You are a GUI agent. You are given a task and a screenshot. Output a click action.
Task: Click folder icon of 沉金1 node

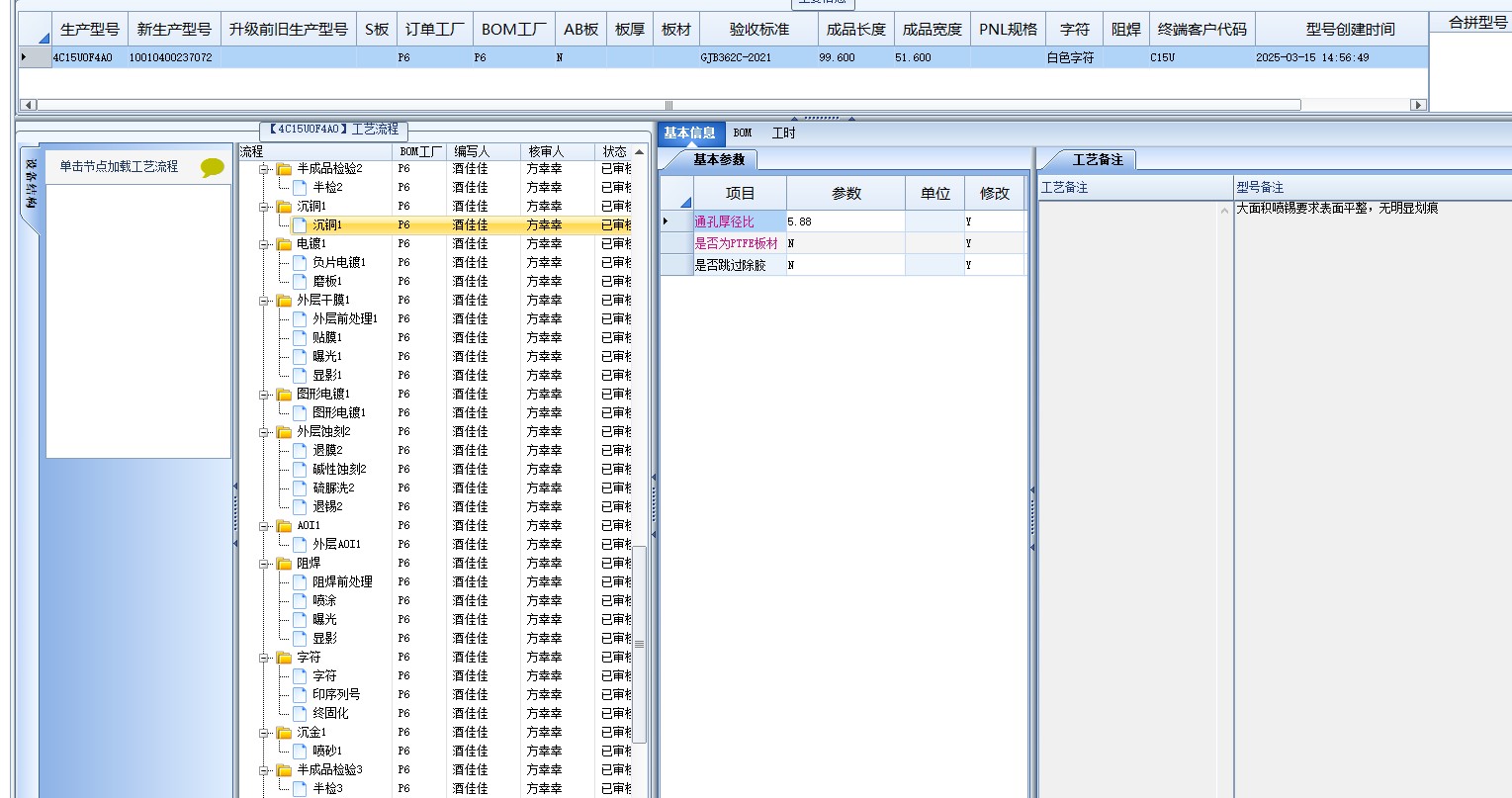284,733
